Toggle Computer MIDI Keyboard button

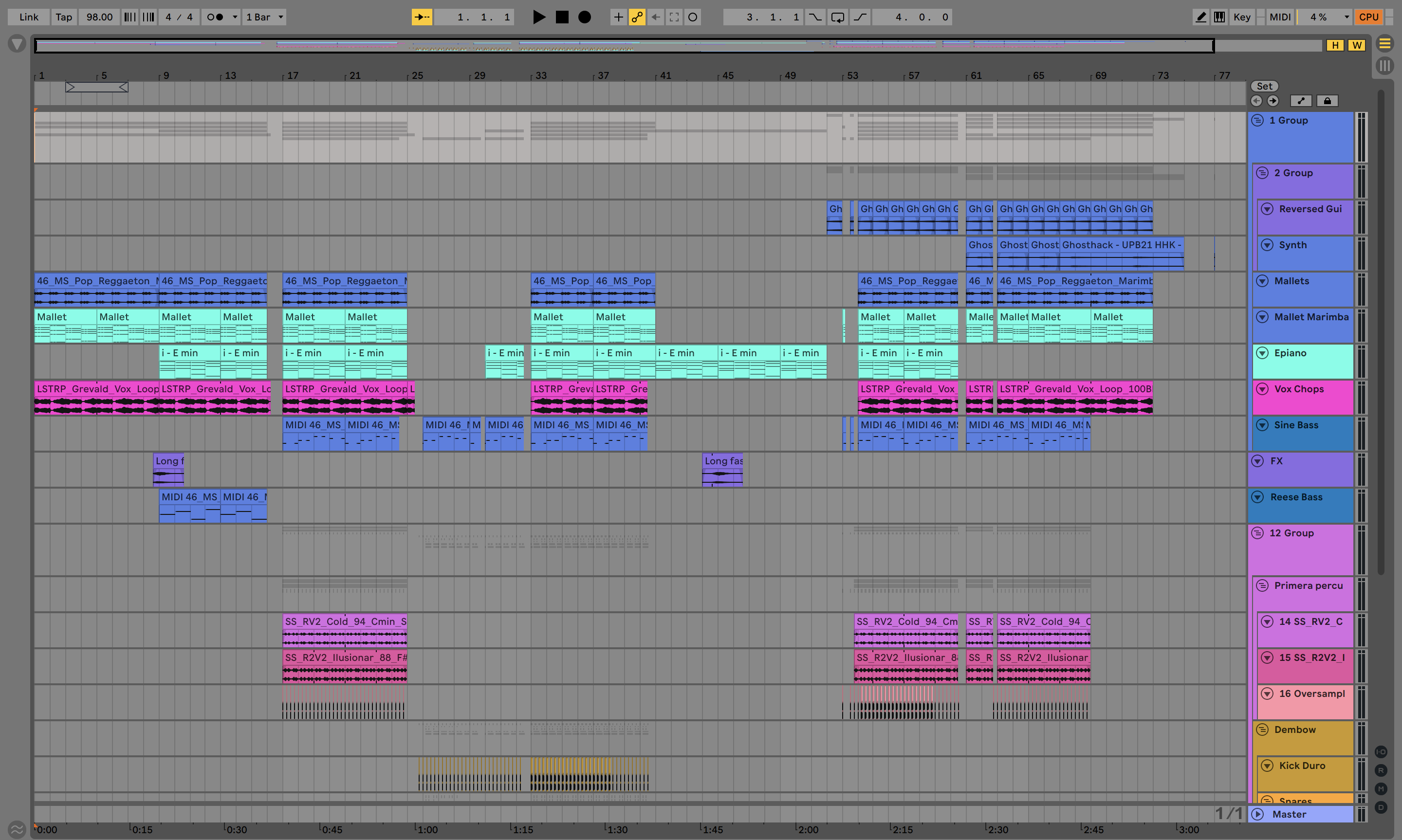click(1219, 17)
